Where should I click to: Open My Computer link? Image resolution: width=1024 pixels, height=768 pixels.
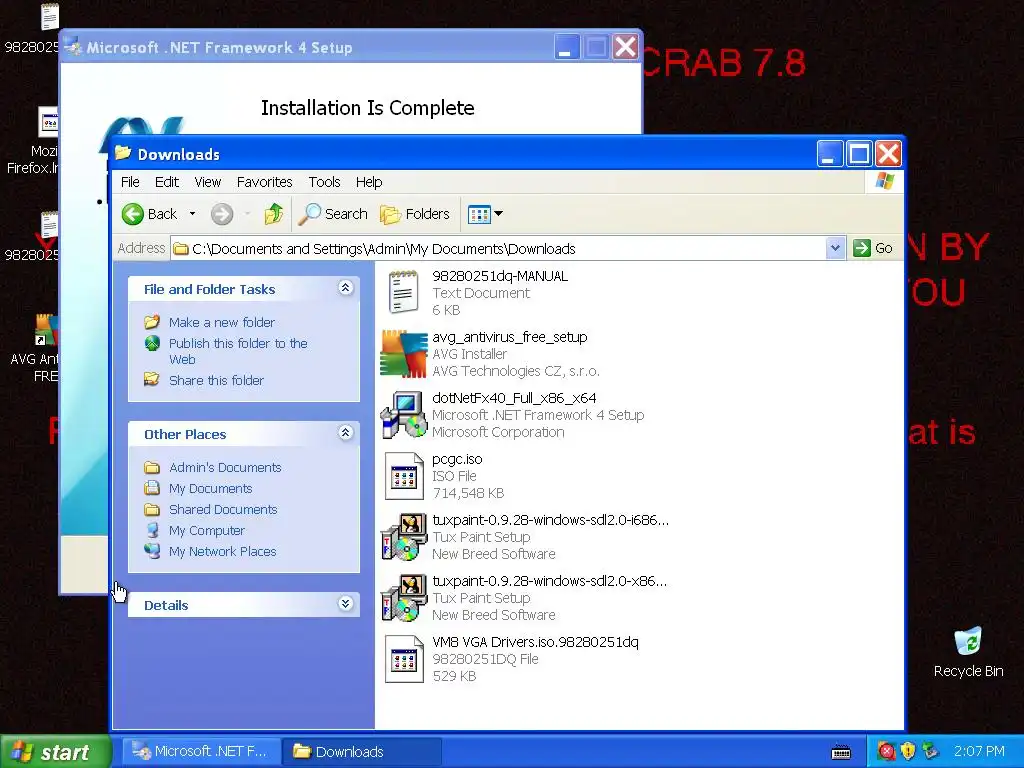pyautogui.click(x=206, y=530)
